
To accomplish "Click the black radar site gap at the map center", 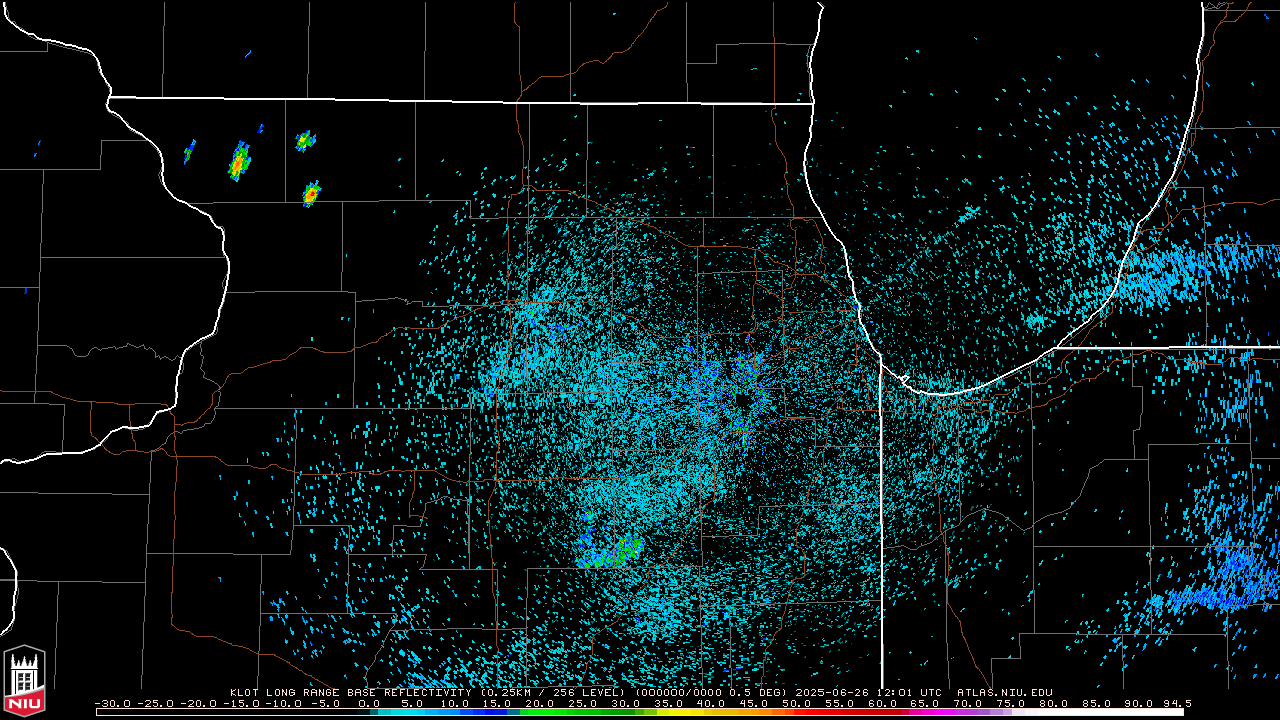I will pyautogui.click(x=741, y=401).
